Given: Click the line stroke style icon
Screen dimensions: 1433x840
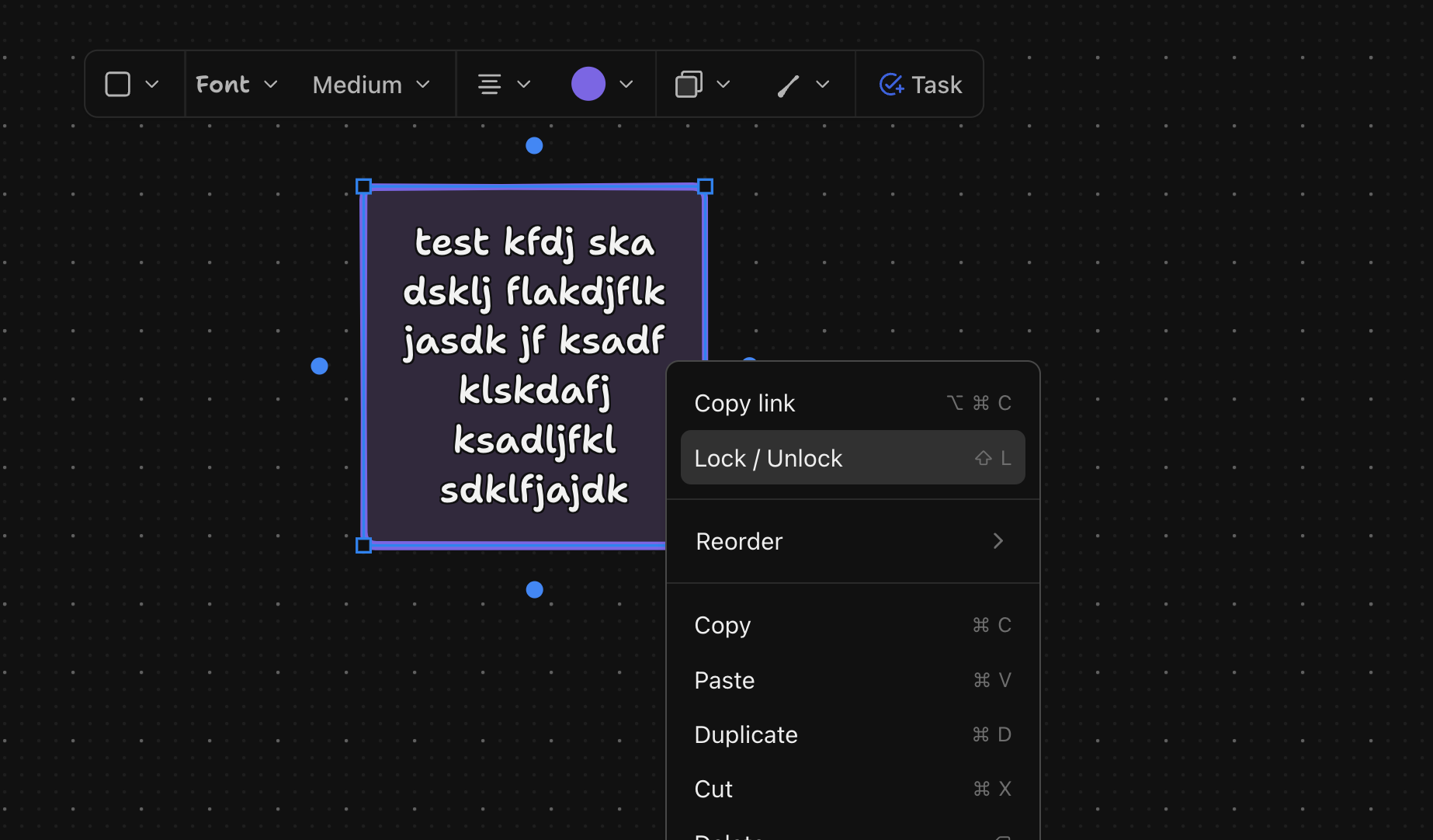Looking at the screenshot, I should point(788,85).
